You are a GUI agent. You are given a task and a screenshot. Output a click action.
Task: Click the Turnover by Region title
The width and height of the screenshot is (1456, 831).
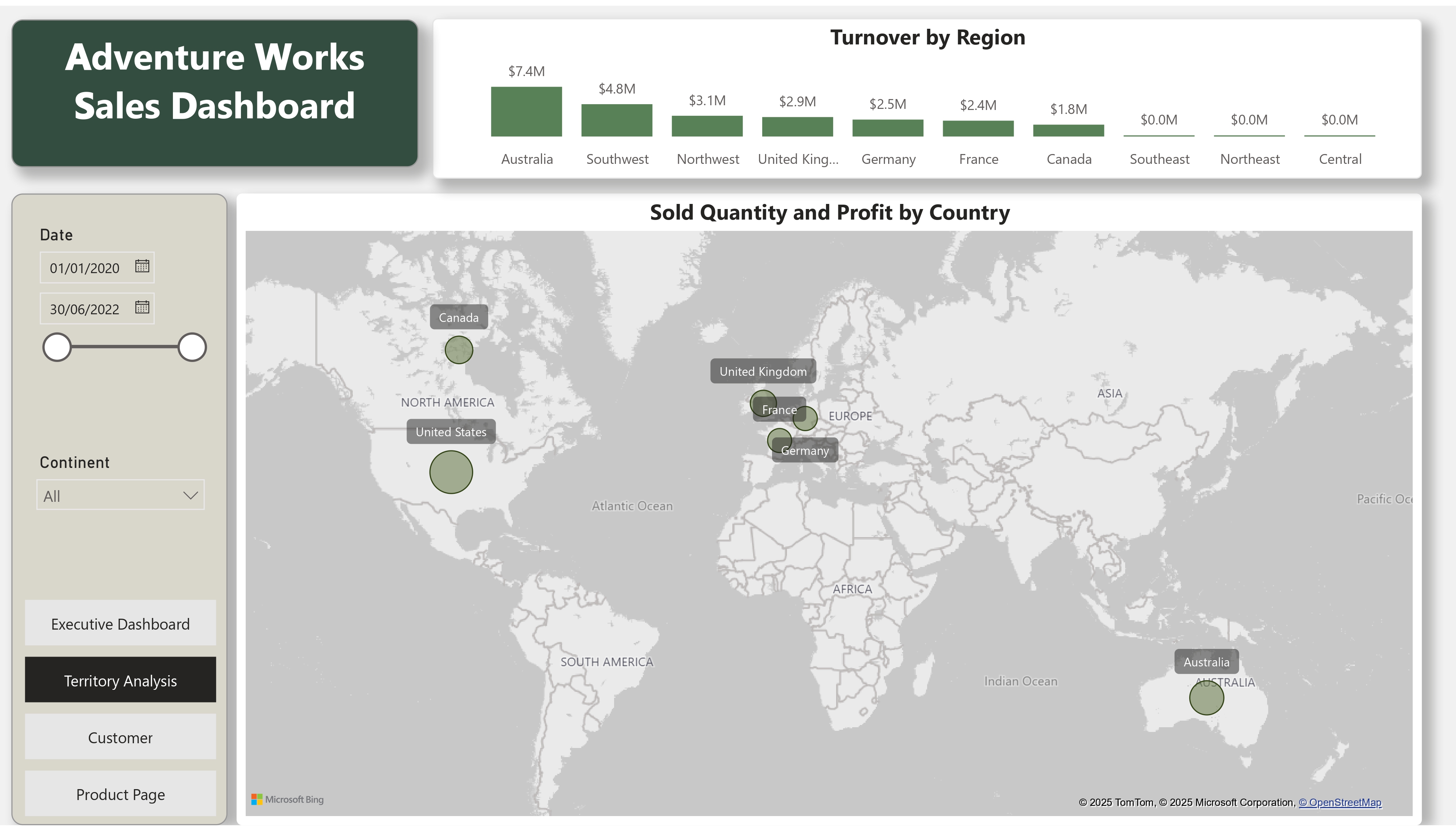[x=927, y=38]
